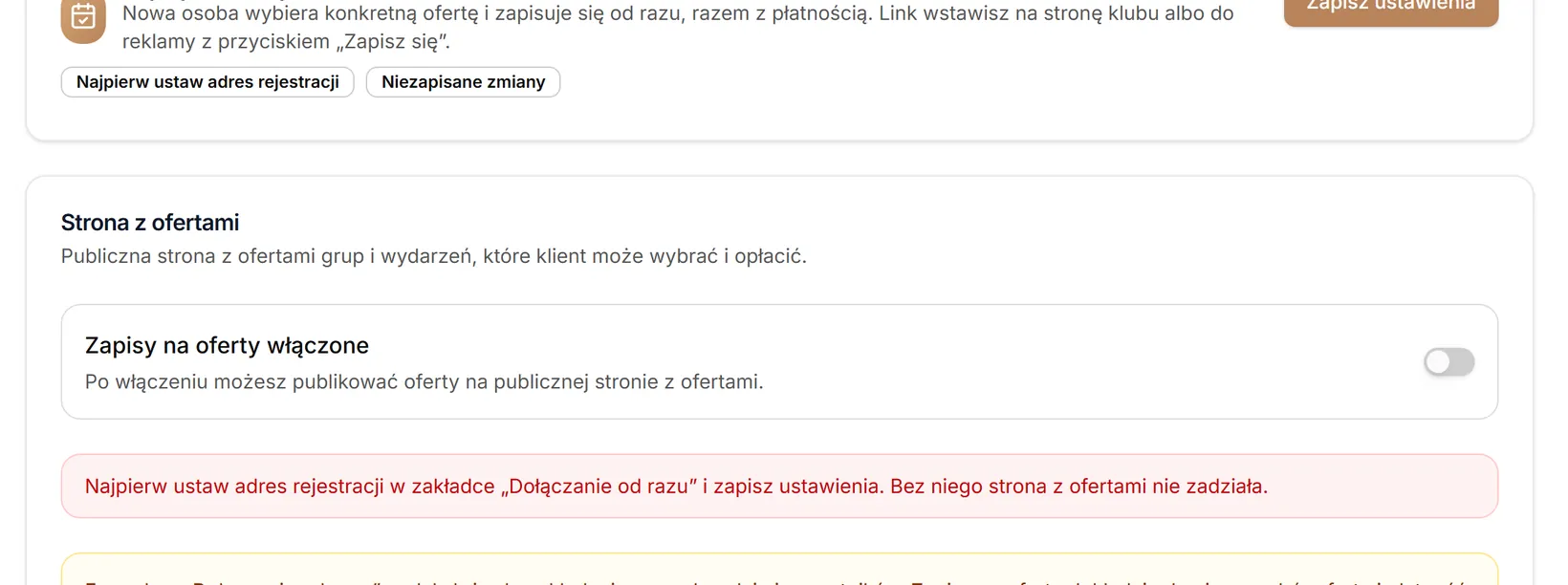Click description Publiczna strona z ofertami grup
1568x585 pixels.
(434, 256)
